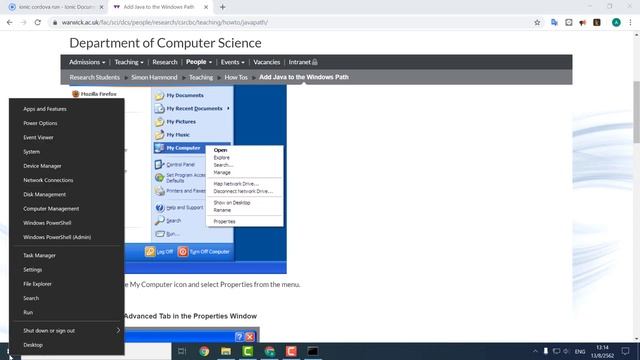Switch to the Ionic cordova run tab
The image size is (640, 360).
coord(56,7)
